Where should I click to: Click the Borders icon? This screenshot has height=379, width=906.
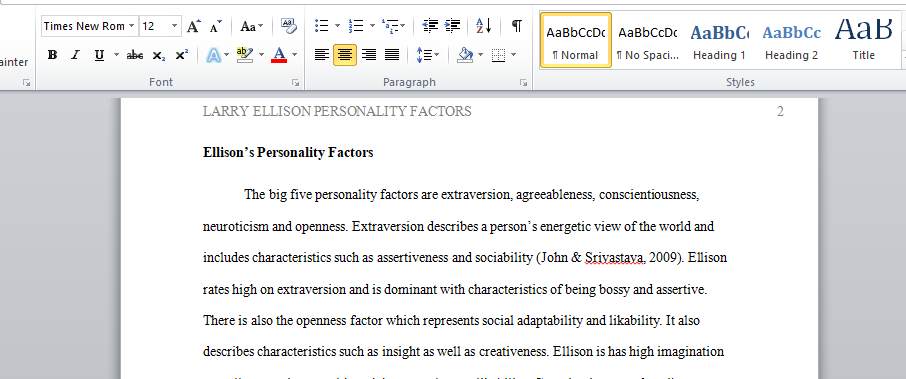click(498, 55)
